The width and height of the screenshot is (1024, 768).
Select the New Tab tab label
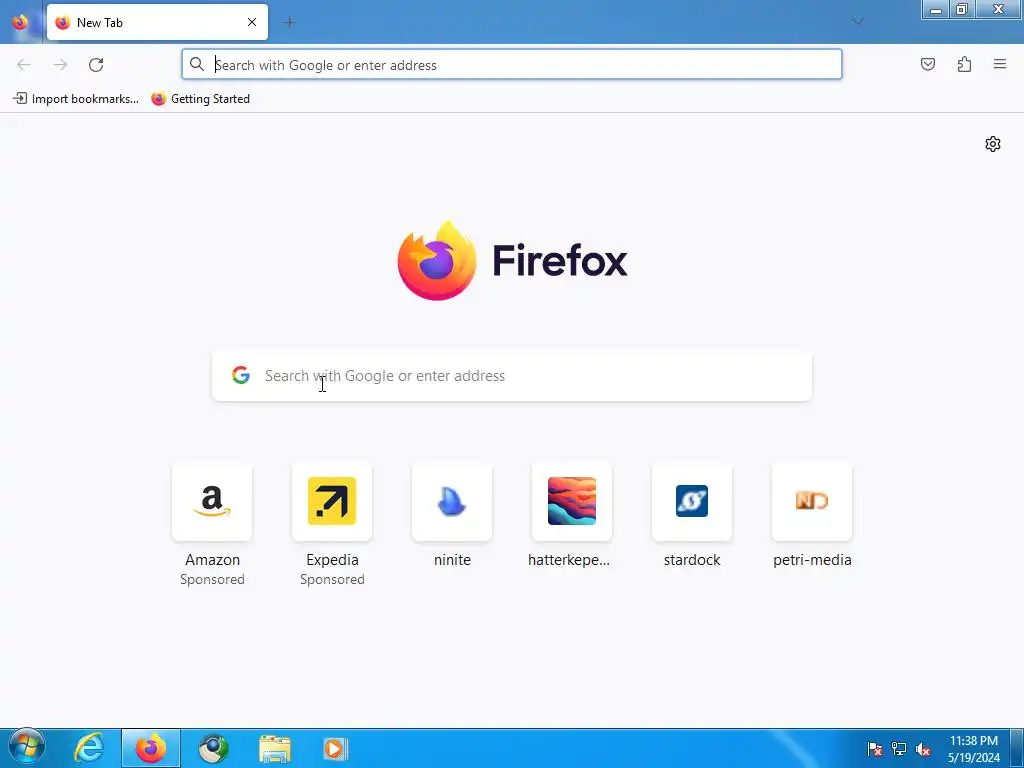click(x=100, y=22)
